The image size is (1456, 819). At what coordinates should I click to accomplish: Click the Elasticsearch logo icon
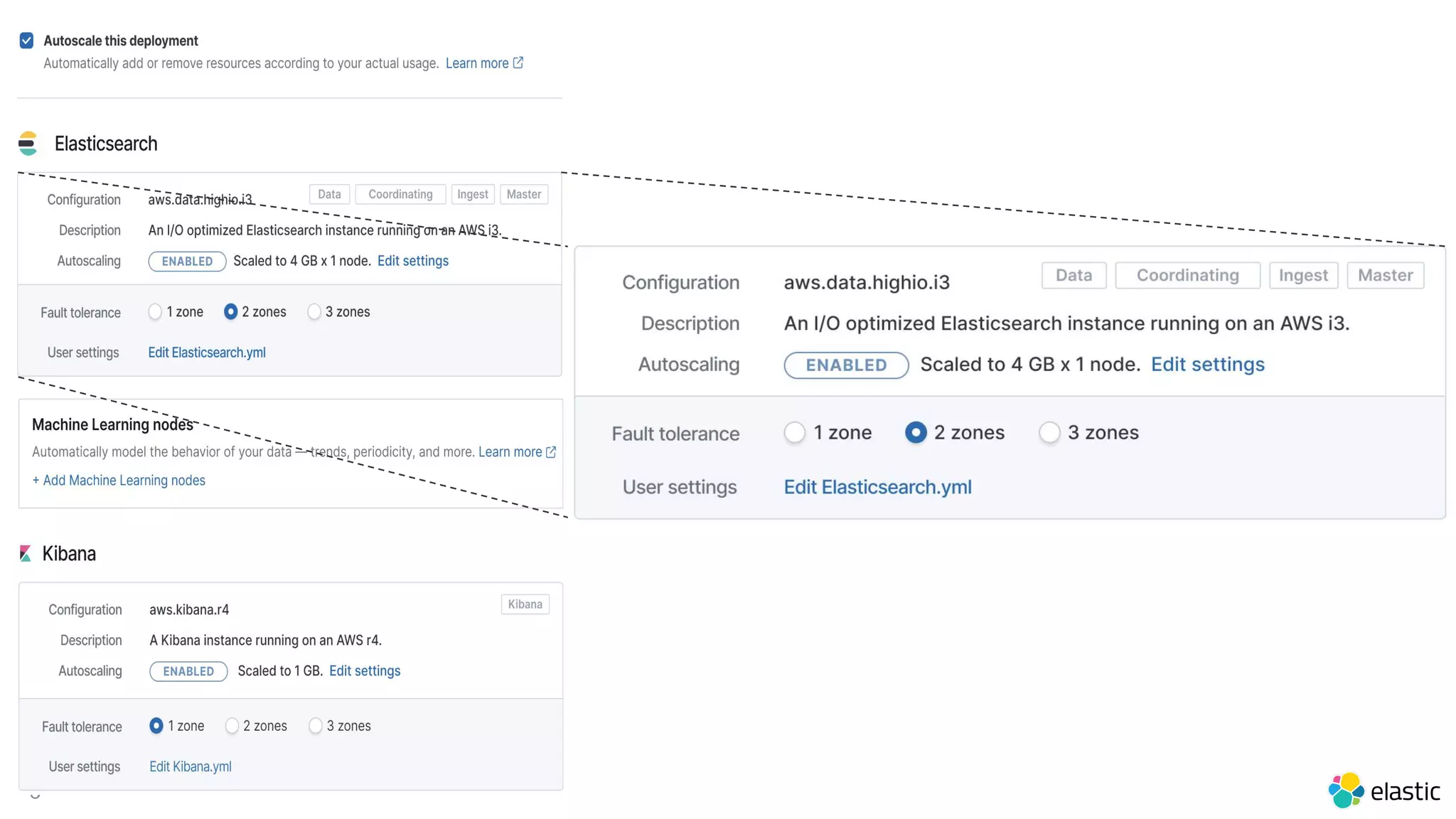(28, 144)
